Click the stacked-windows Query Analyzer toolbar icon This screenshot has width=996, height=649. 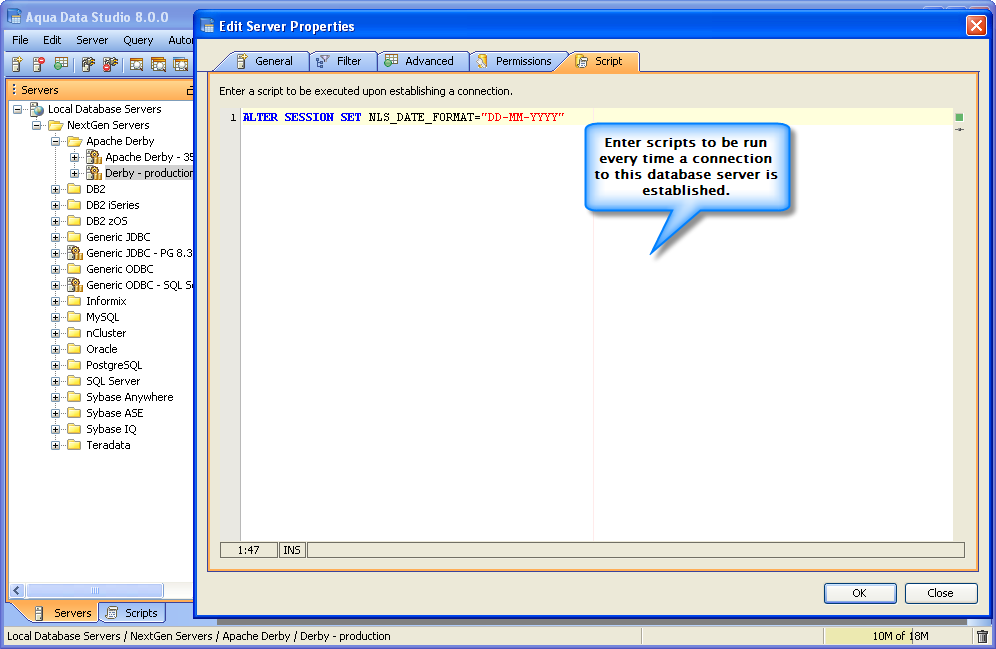[158, 64]
